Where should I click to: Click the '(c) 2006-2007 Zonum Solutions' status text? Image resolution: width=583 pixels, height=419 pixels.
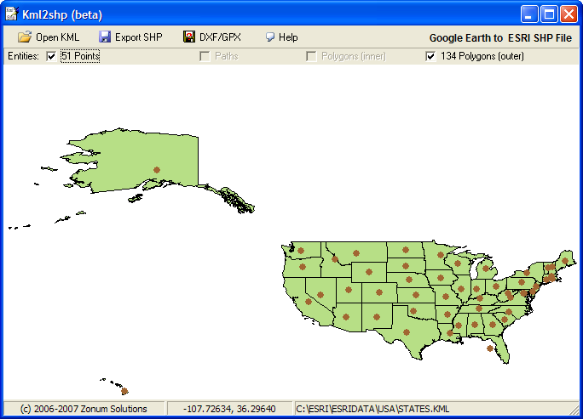84,409
